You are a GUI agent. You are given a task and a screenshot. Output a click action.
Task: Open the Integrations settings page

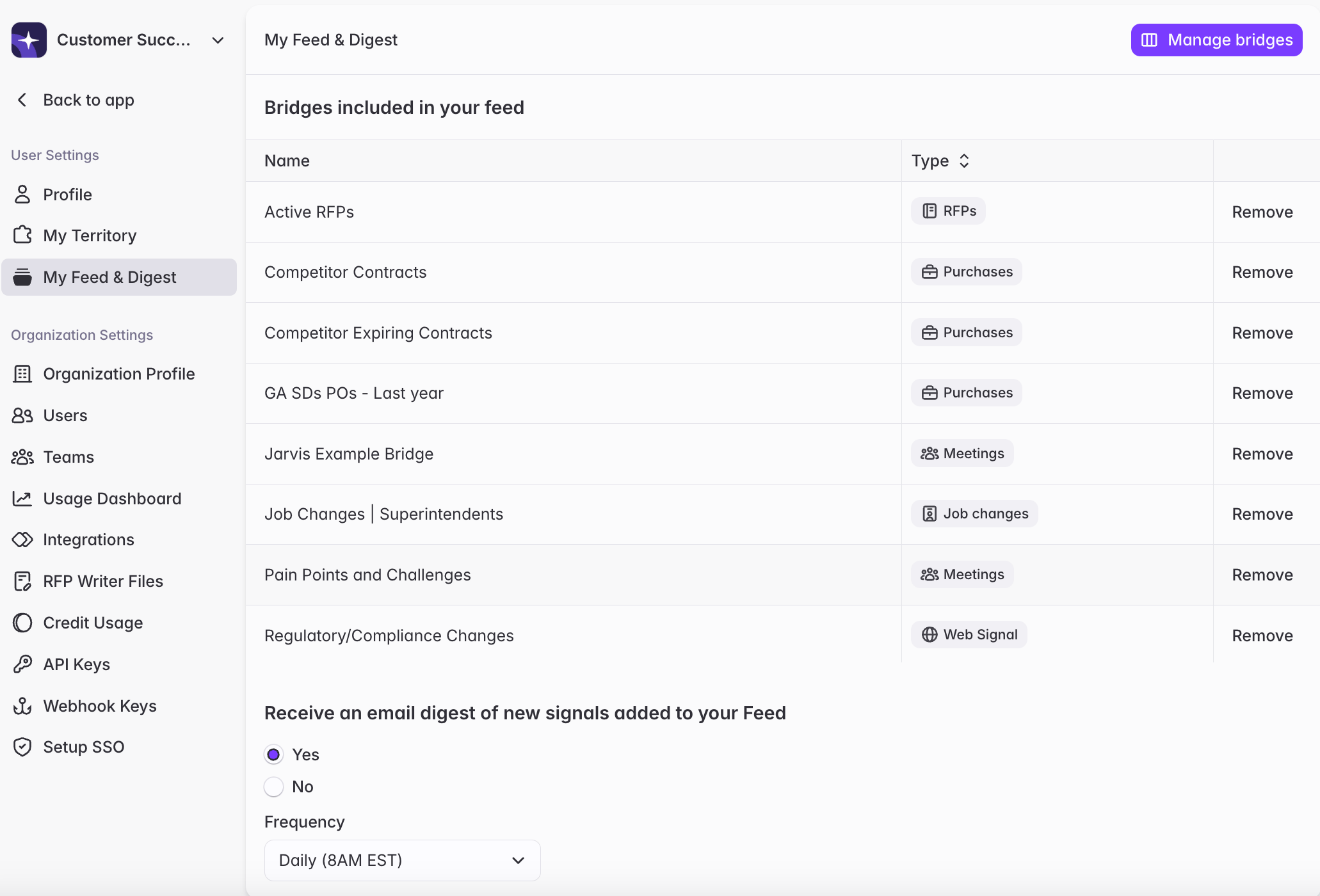(x=119, y=540)
